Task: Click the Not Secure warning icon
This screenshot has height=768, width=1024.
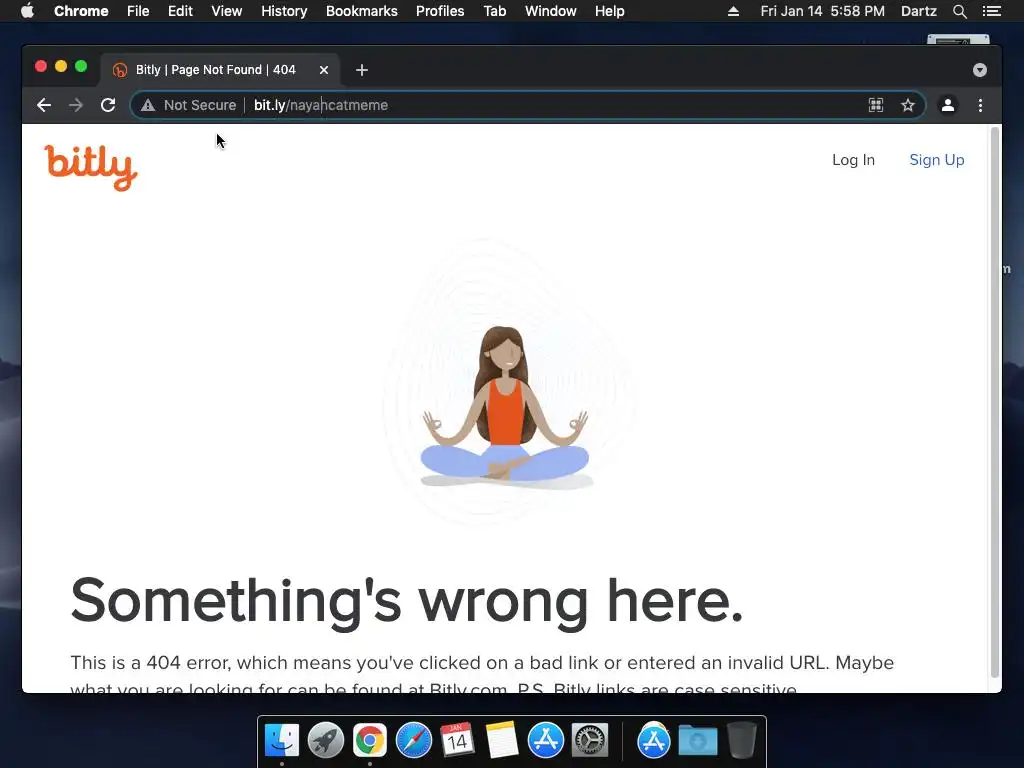Action: coord(148,105)
